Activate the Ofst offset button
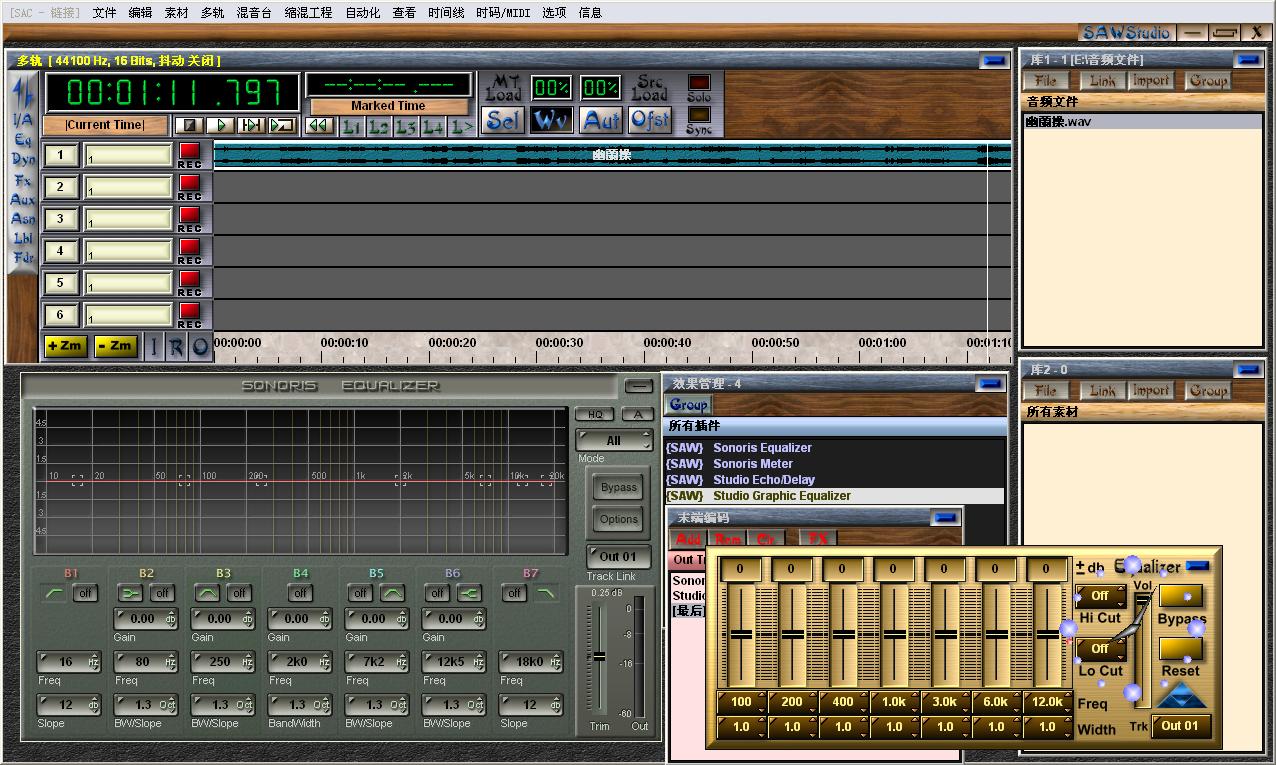 click(650, 120)
